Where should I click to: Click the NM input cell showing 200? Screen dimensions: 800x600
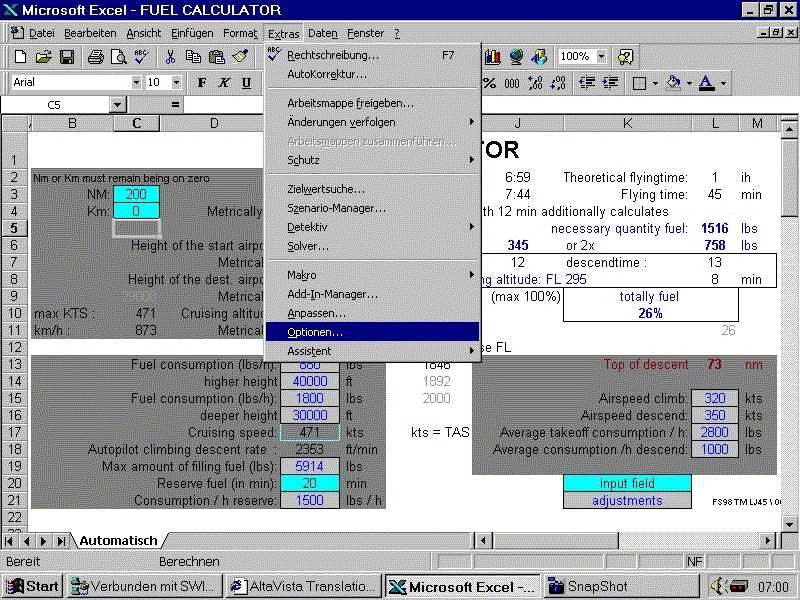(x=136, y=194)
